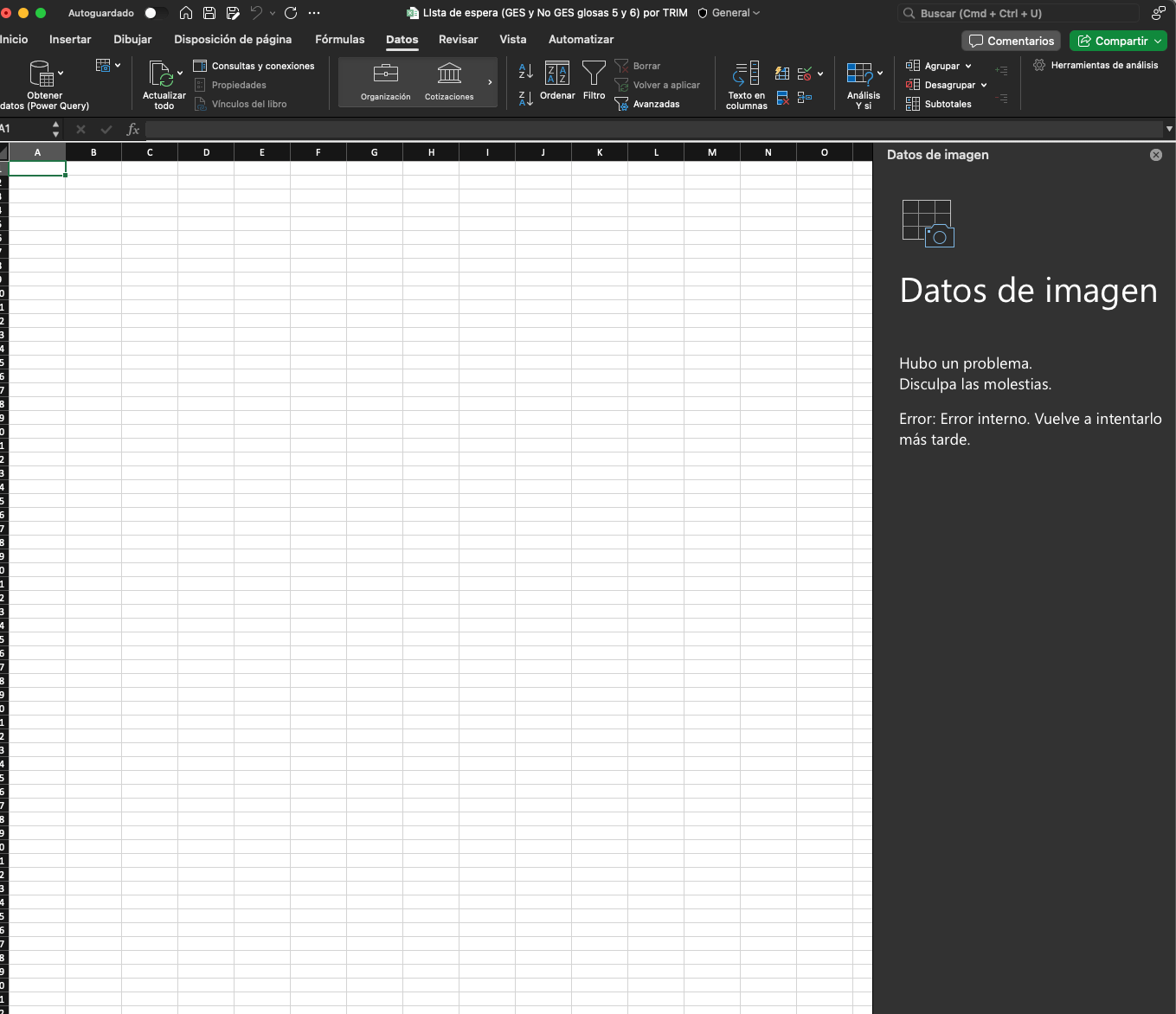Expand the Data from picture dropdown arrow
This screenshot has height=1014, width=1176.
click(118, 66)
